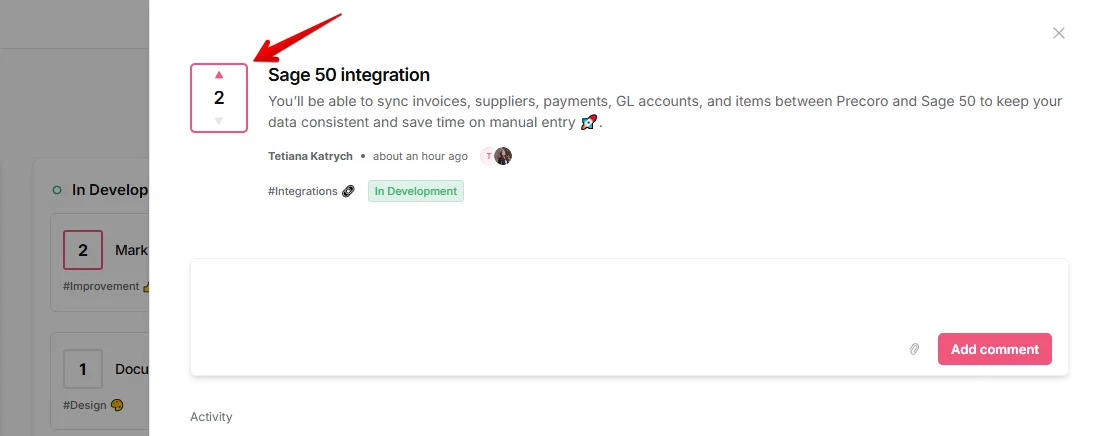Click the Sage 50 integration title
The image size is (1104, 436).
coord(349,75)
